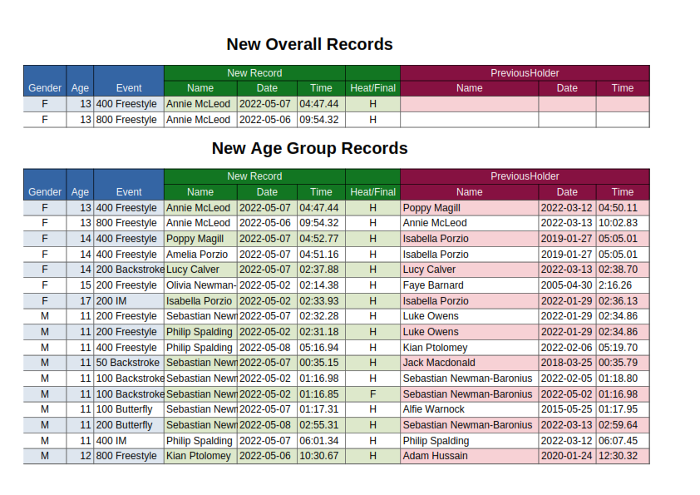Click the Alfie Warnock cell

pos(469,409)
